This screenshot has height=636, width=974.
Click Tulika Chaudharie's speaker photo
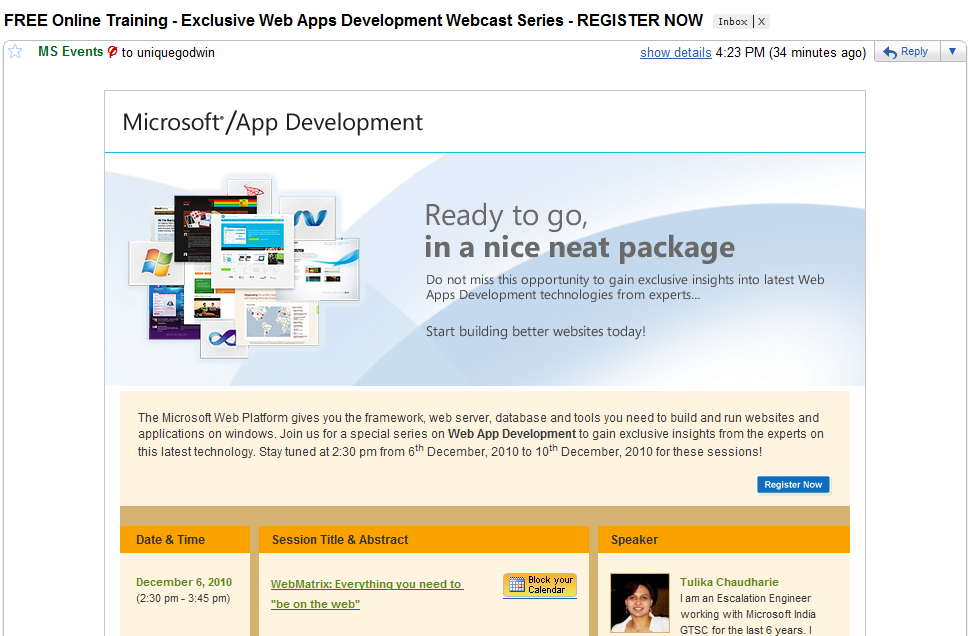click(640, 602)
